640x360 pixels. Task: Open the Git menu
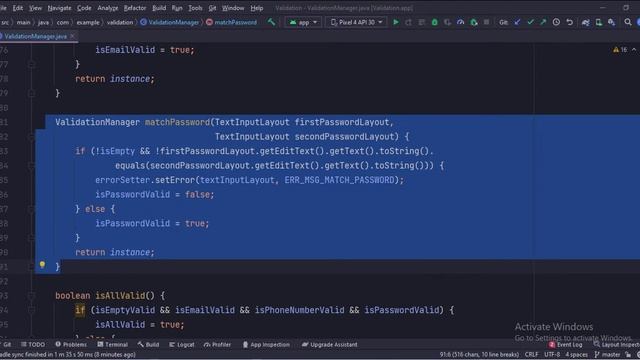[x=212, y=8]
